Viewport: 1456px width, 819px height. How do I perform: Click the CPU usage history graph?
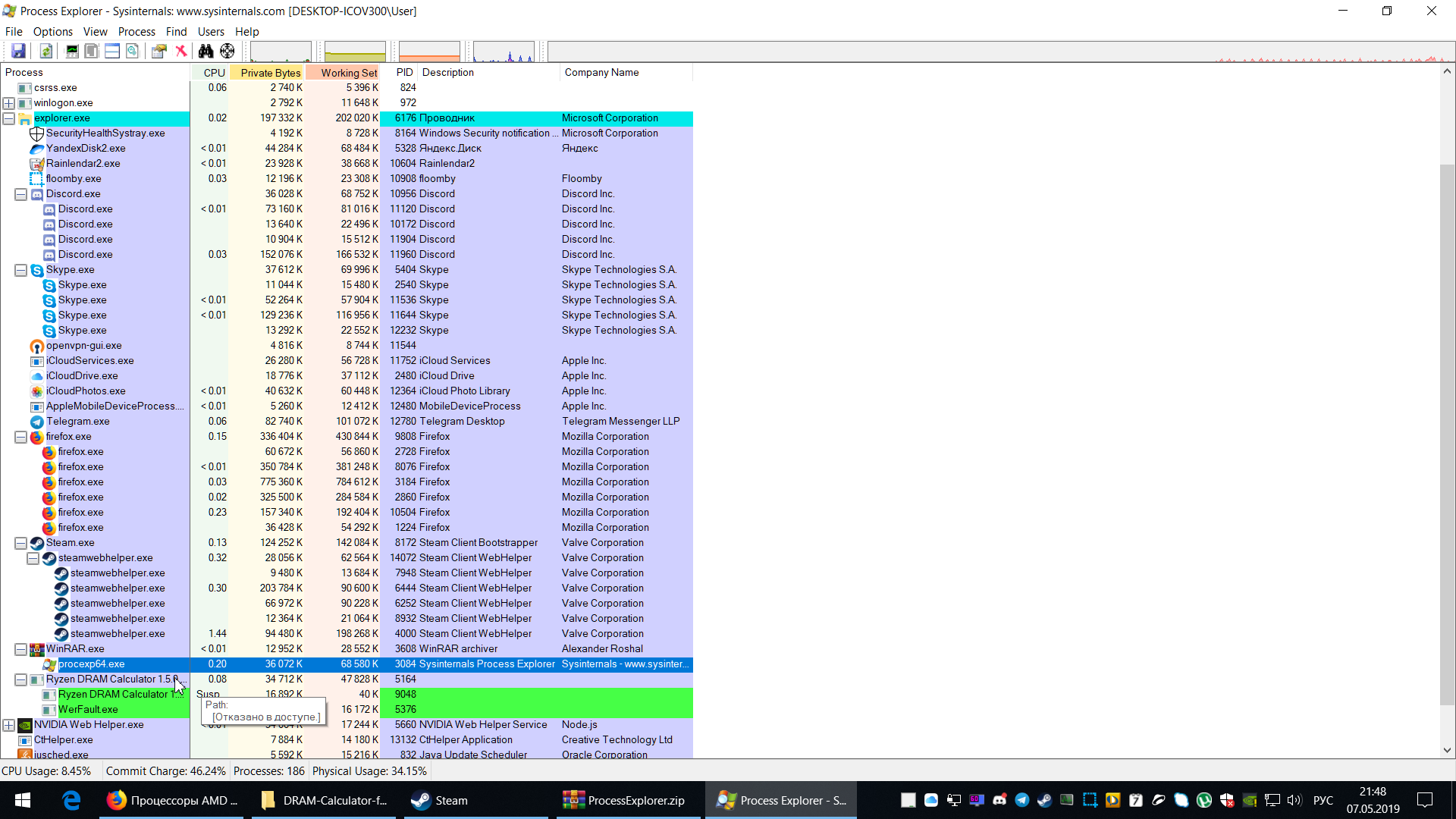click(x=281, y=52)
